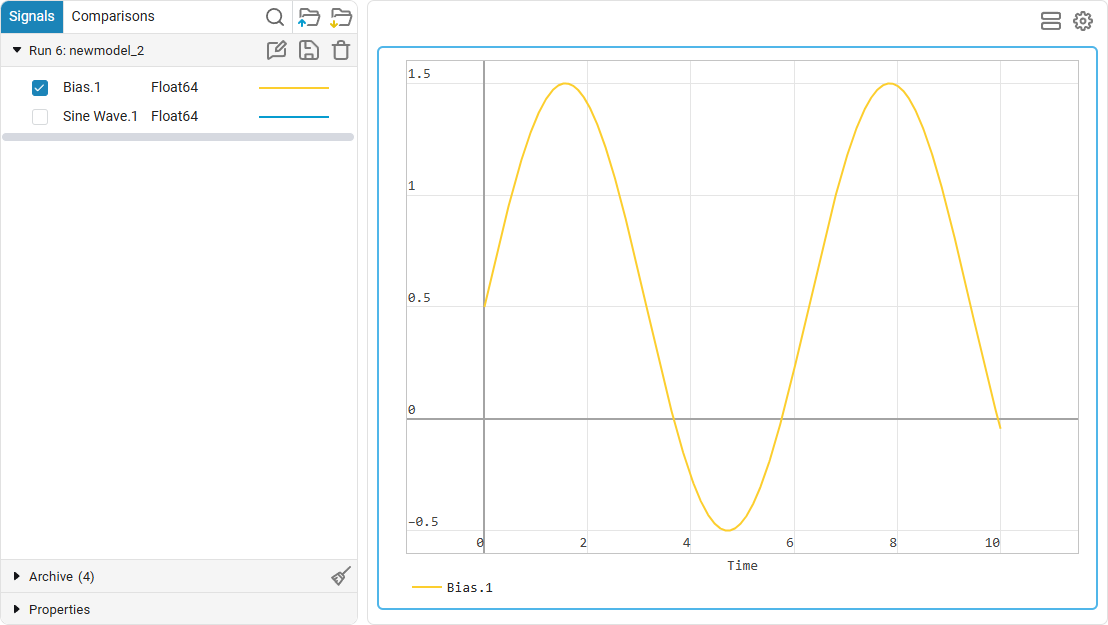Switch to the Comparisons tab
Image resolution: width=1108 pixels, height=625 pixels.
113,16
